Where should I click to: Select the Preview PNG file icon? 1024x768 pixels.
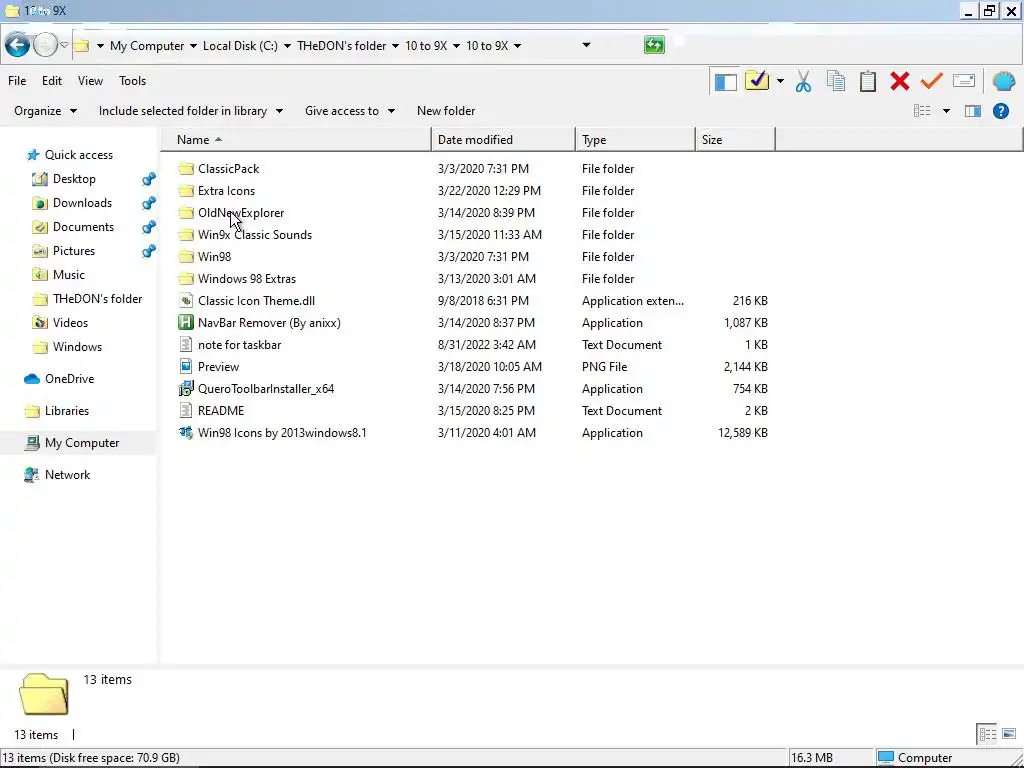tap(186, 366)
